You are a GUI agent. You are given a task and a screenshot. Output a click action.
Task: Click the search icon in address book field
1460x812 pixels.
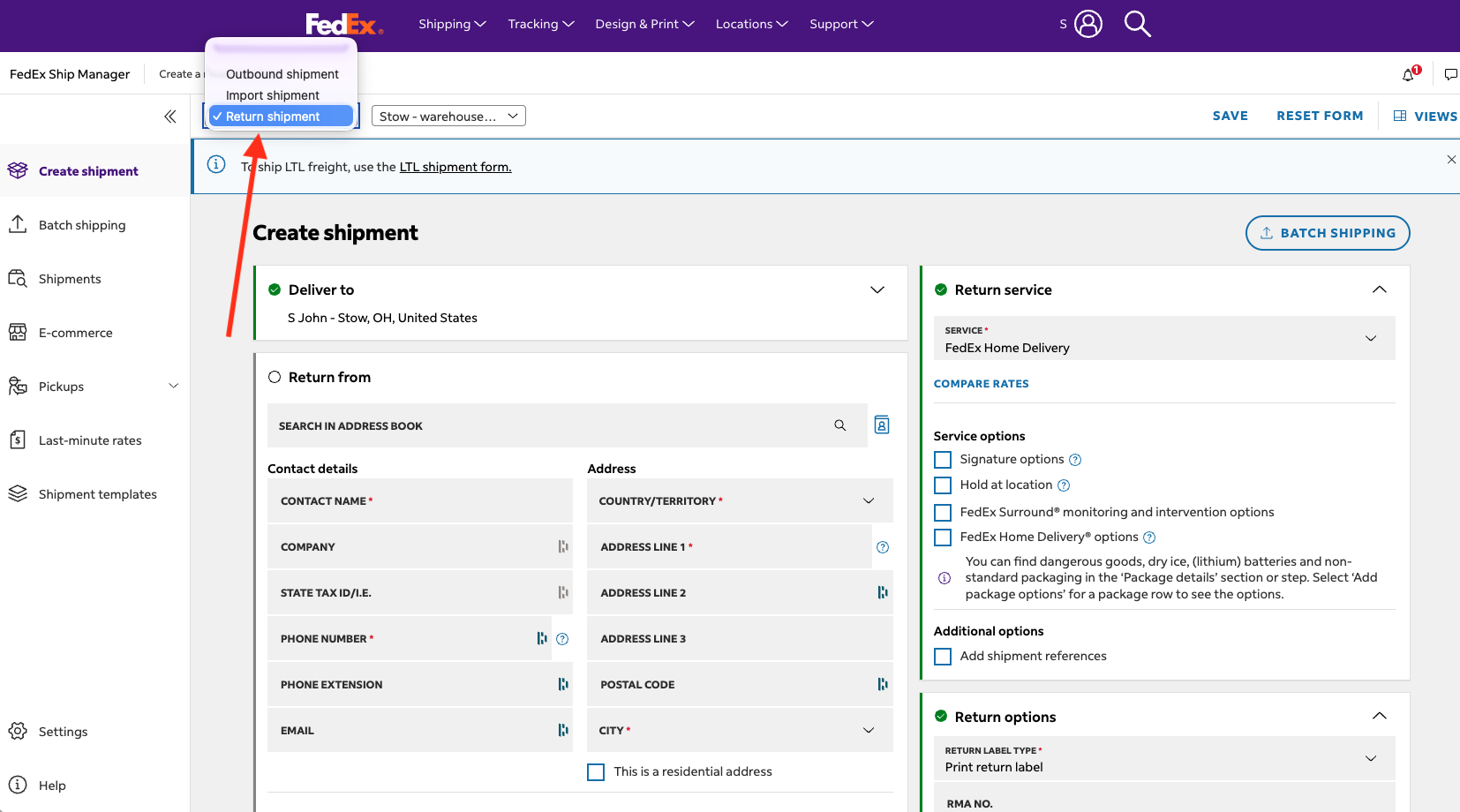(x=840, y=425)
